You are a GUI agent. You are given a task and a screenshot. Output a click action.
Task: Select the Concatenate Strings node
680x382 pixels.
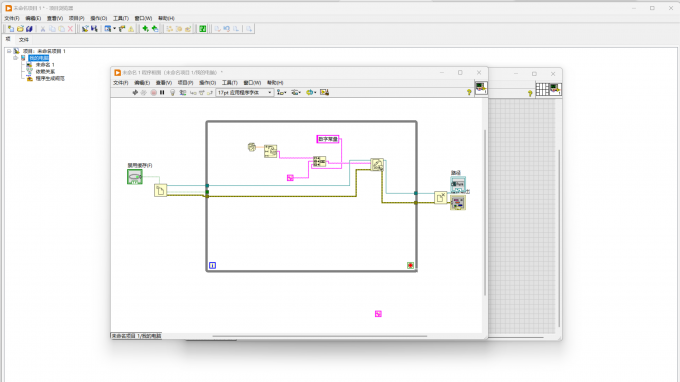[319, 162]
